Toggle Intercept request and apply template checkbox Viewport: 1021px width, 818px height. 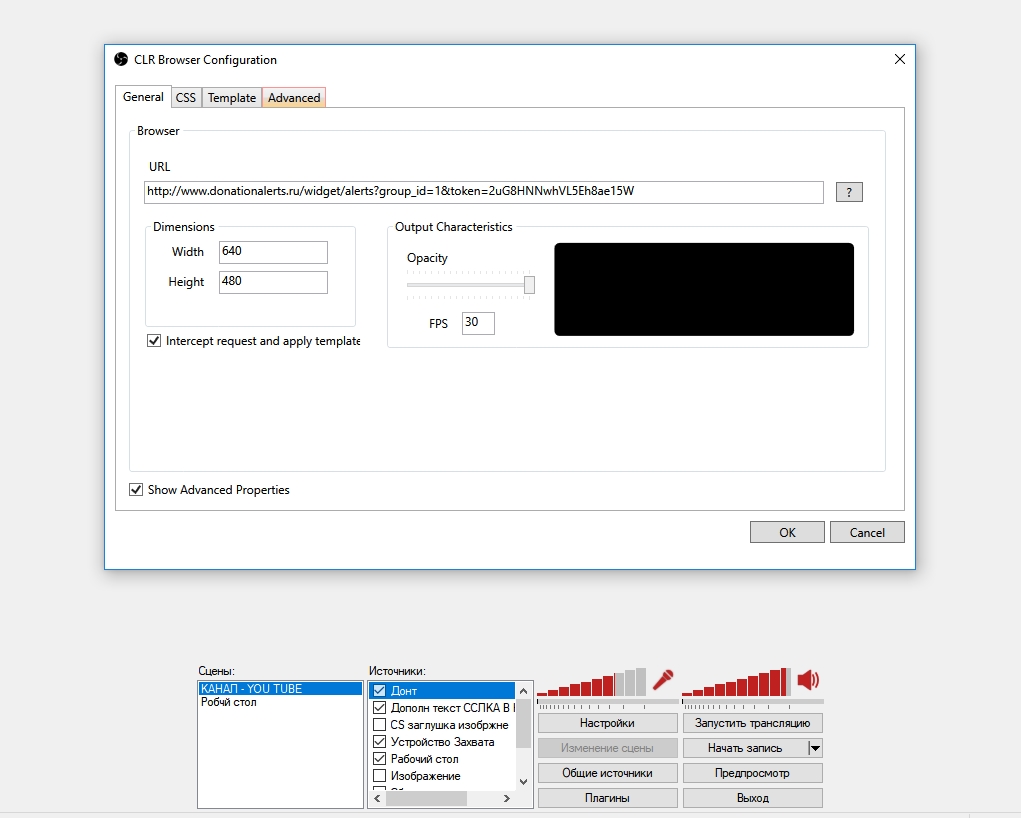[154, 341]
